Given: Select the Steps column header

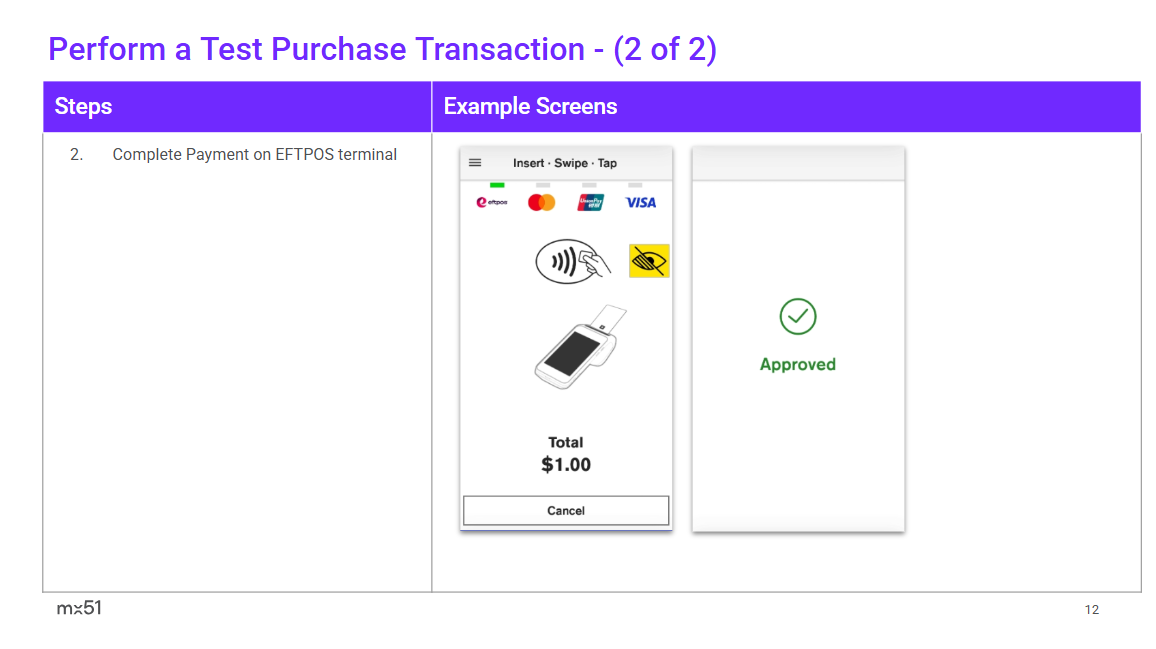Looking at the screenshot, I should pyautogui.click(x=84, y=107).
